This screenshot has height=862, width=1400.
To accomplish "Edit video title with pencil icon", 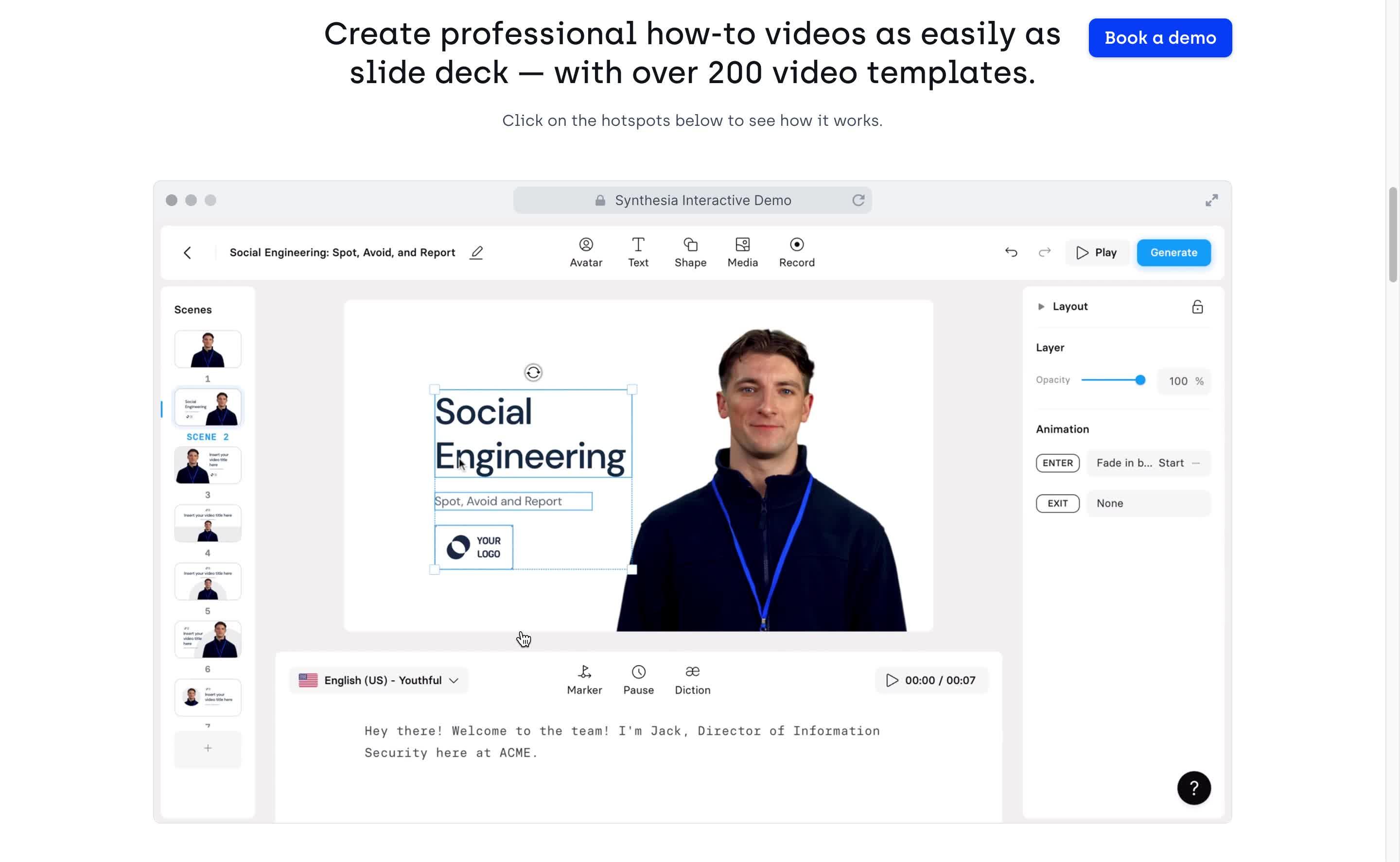I will pos(476,253).
